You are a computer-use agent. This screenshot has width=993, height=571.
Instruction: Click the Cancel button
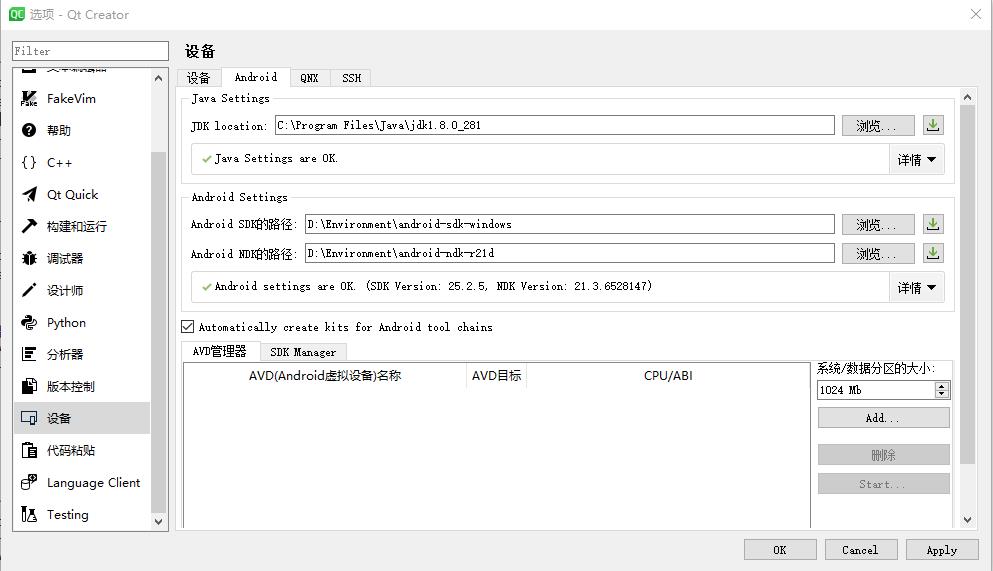tap(861, 549)
